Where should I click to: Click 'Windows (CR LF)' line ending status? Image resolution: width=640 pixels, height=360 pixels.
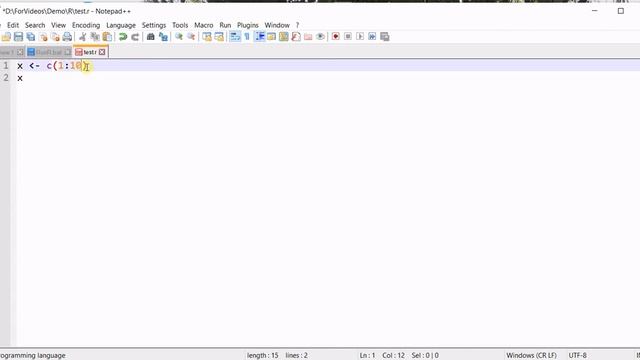[x=531, y=356]
